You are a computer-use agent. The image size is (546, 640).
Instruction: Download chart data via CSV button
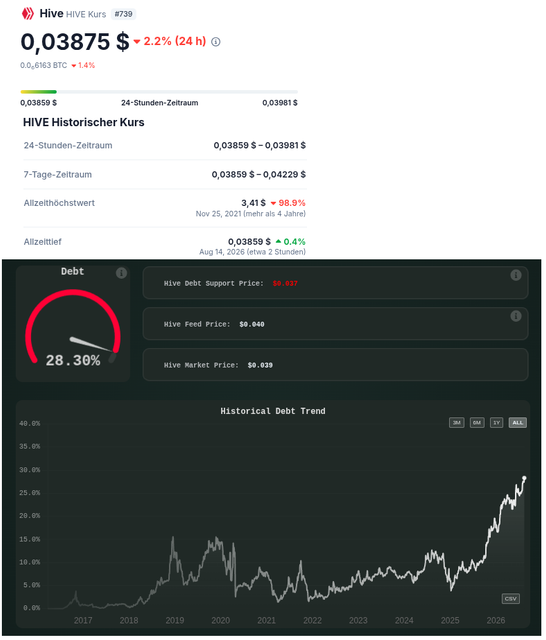tap(510, 599)
